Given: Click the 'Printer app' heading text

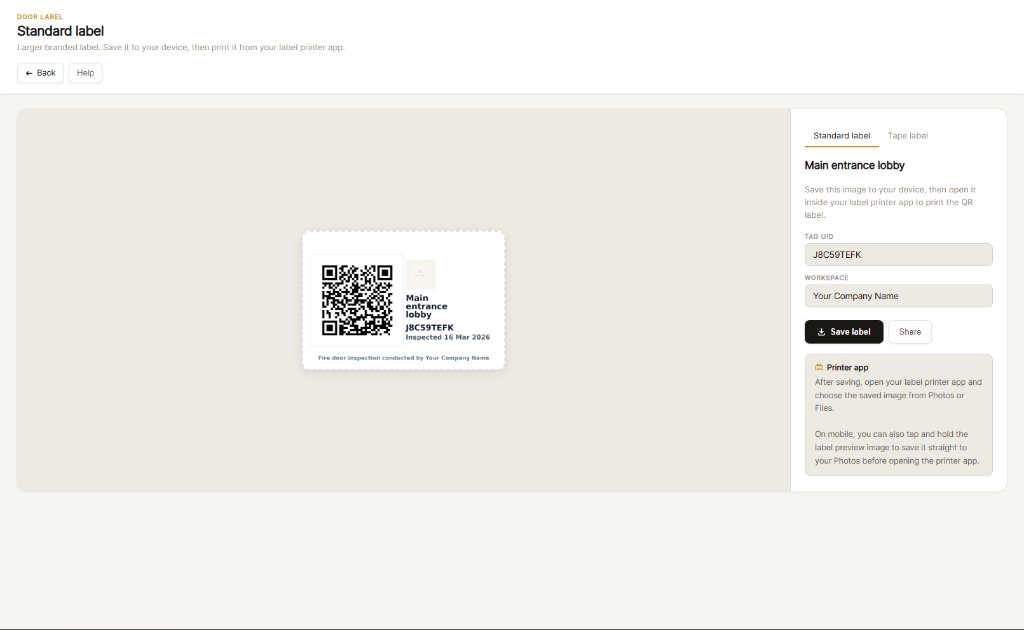Looking at the screenshot, I should click(x=847, y=368).
